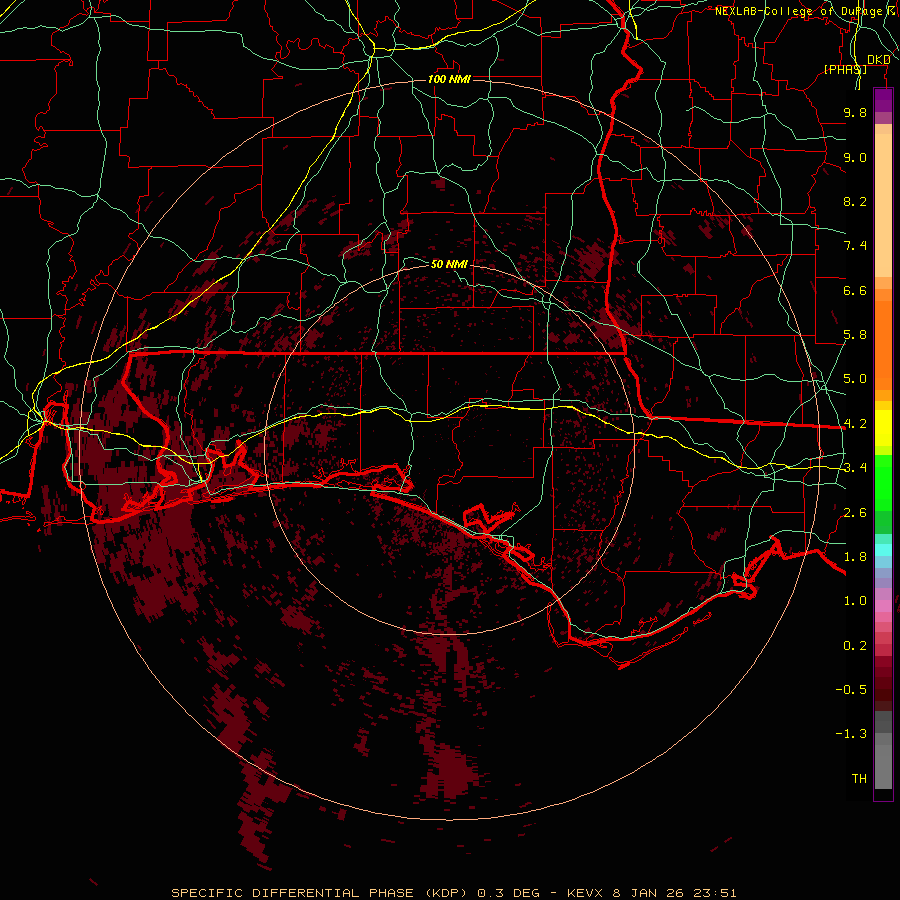Viewport: 900px width, 900px height.
Task: Click the 5.0 scale value
Action: pyautogui.click(x=855, y=379)
